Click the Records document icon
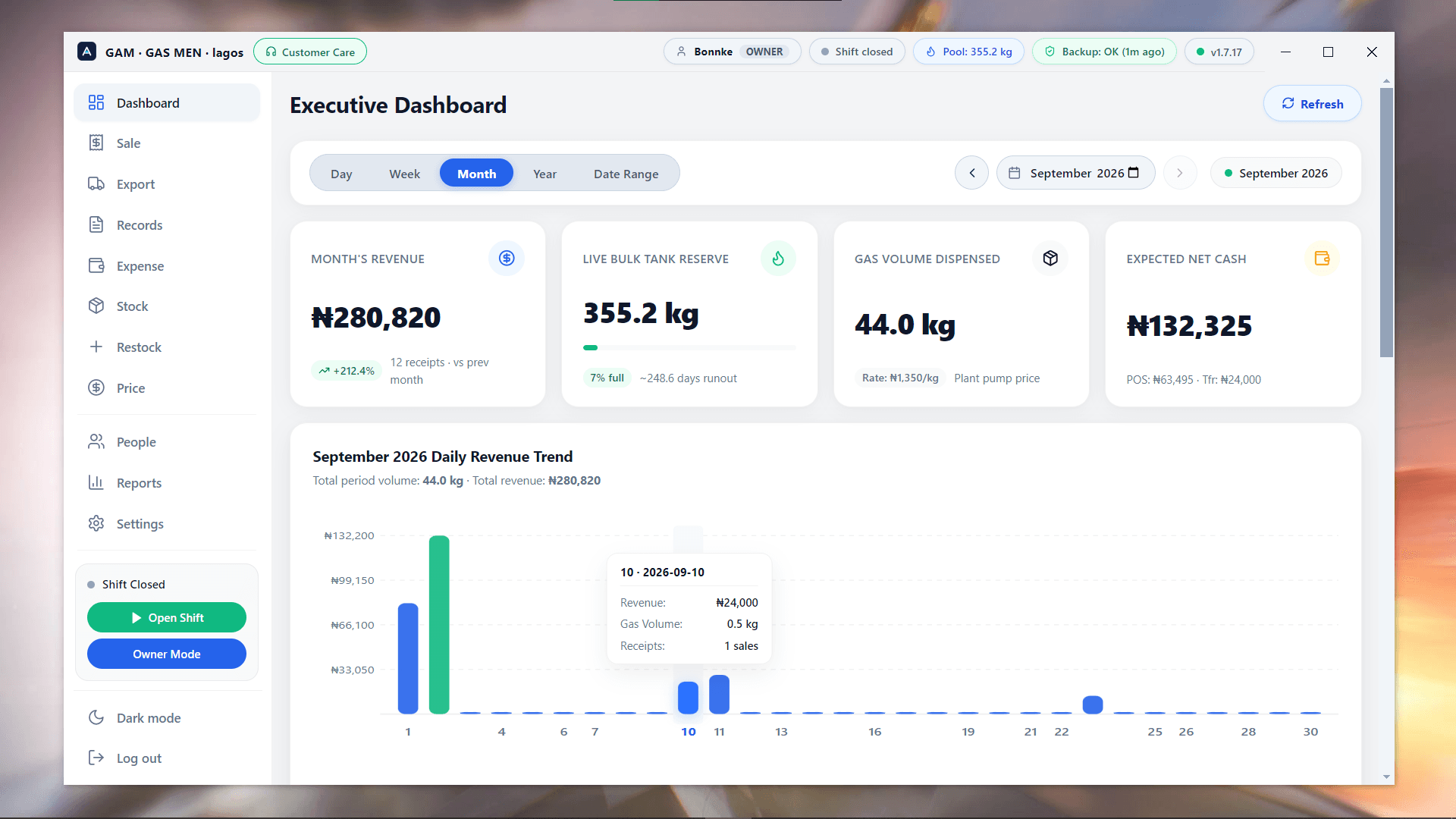 (x=96, y=224)
